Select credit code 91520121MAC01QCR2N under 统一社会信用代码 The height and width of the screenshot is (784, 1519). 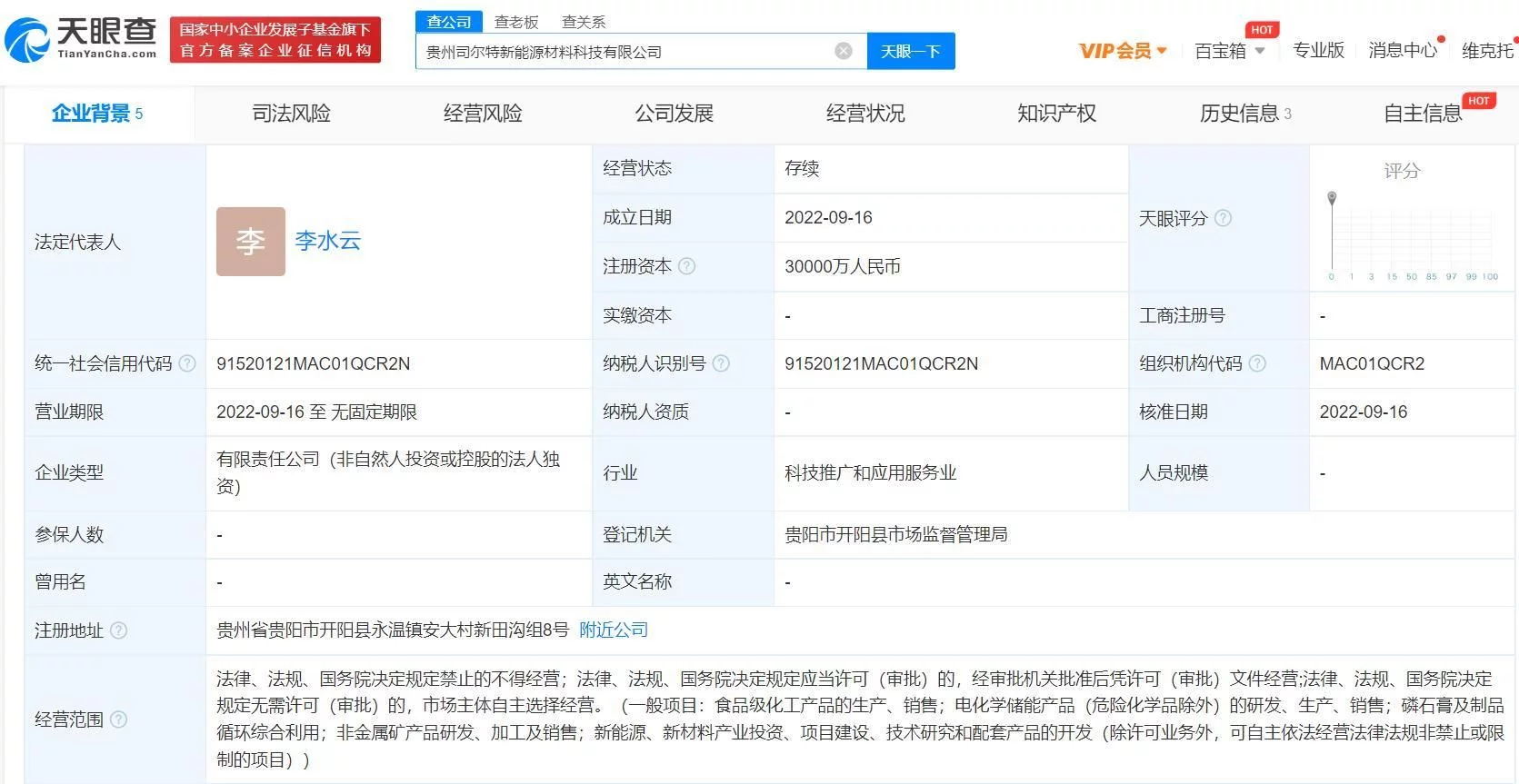coord(313,363)
